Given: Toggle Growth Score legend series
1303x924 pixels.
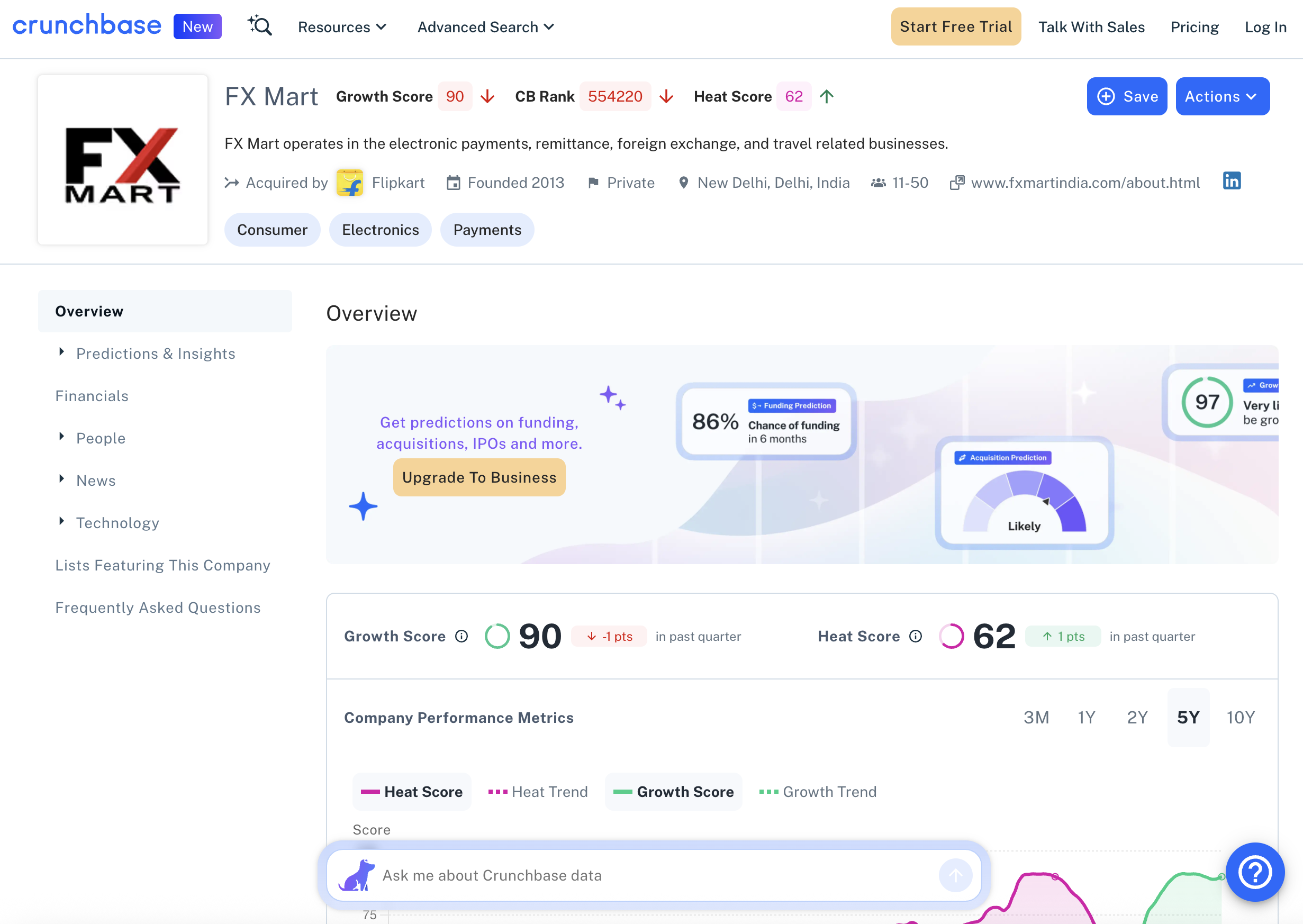Looking at the screenshot, I should pyautogui.click(x=674, y=791).
